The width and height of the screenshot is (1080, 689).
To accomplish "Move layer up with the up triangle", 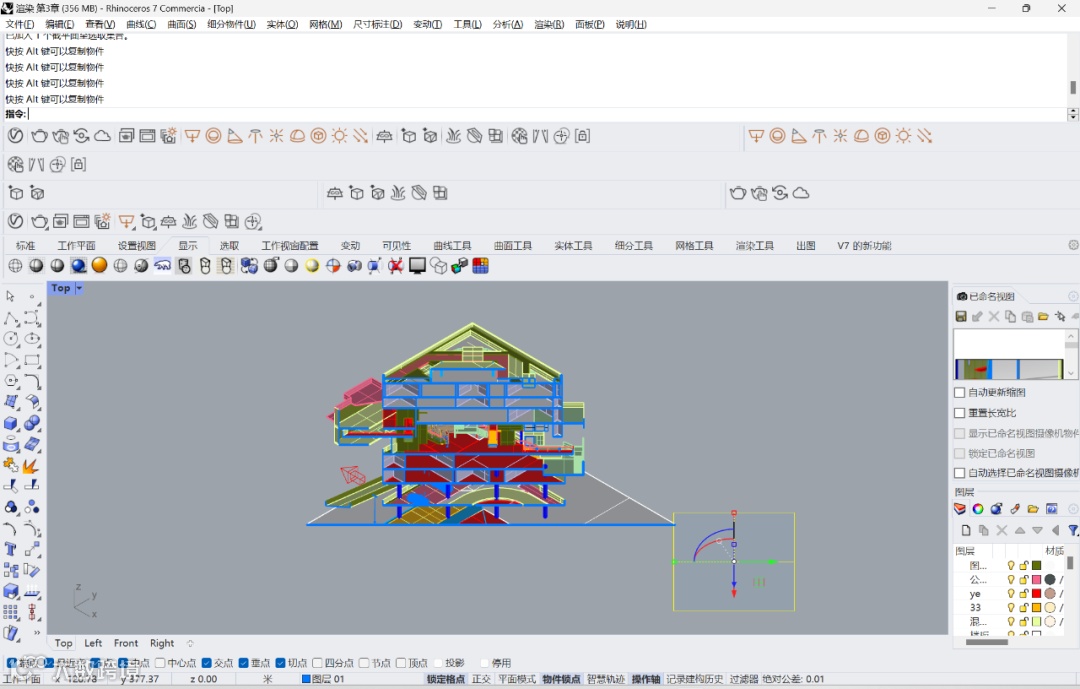I will point(1020,530).
